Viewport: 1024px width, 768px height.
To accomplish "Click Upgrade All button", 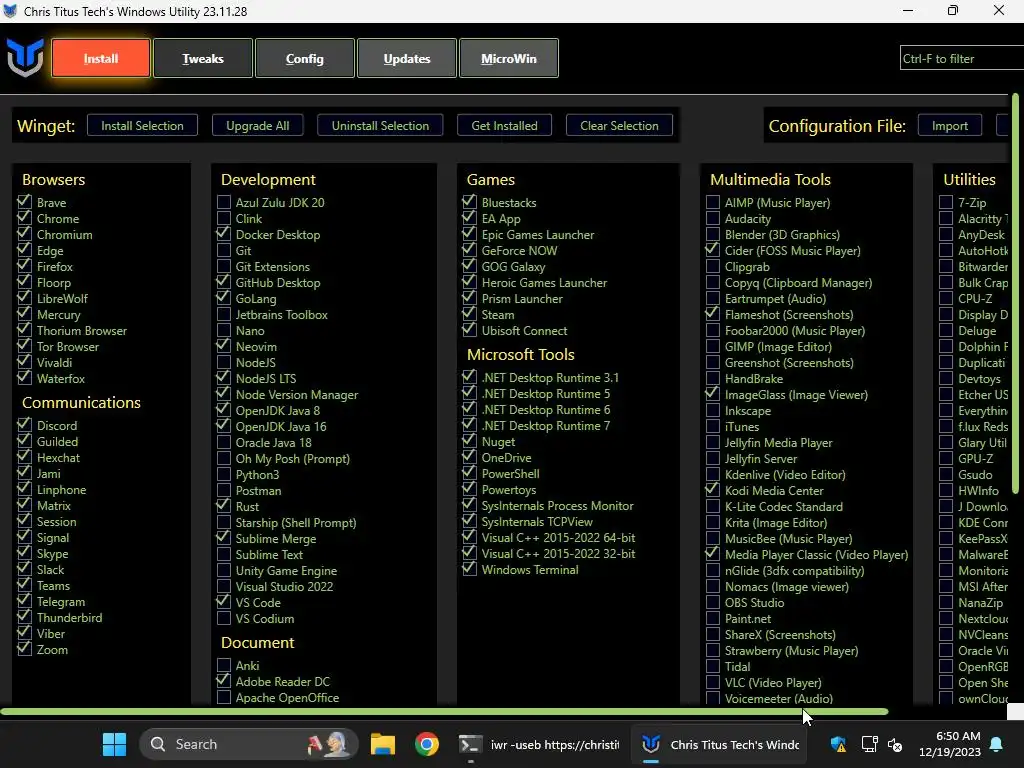I will (257, 125).
